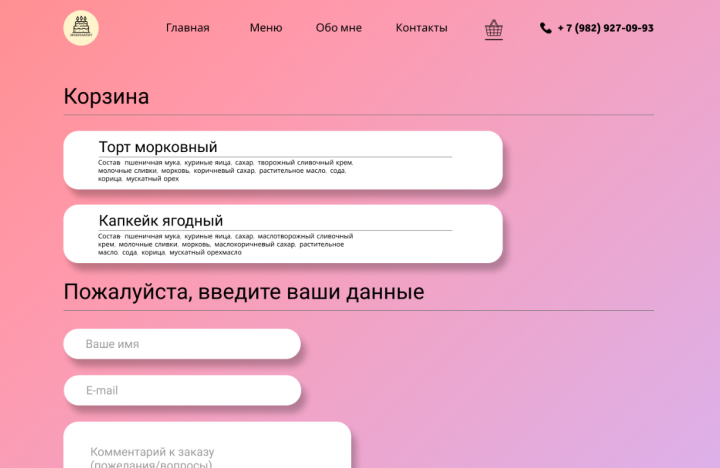Open the shopping basket icon
This screenshot has width=720, height=468.
click(494, 29)
